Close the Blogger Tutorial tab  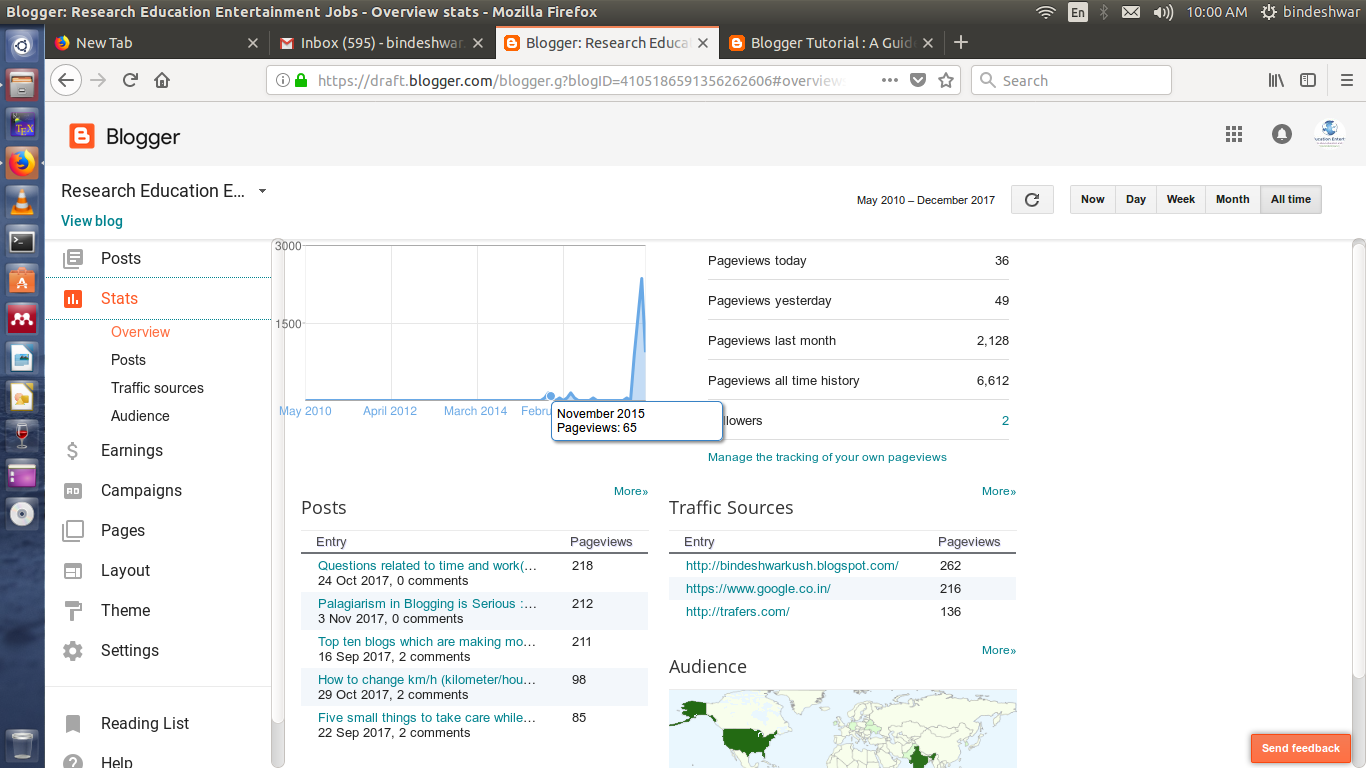click(928, 43)
